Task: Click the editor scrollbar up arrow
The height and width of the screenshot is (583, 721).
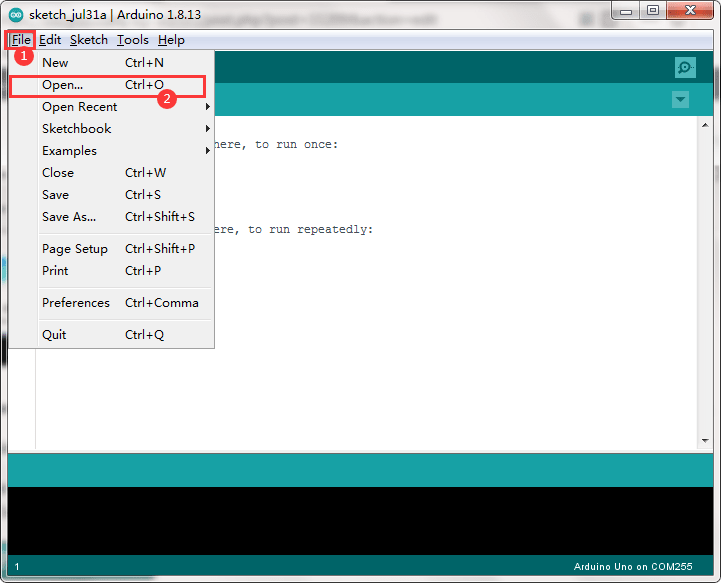Action: click(x=705, y=125)
